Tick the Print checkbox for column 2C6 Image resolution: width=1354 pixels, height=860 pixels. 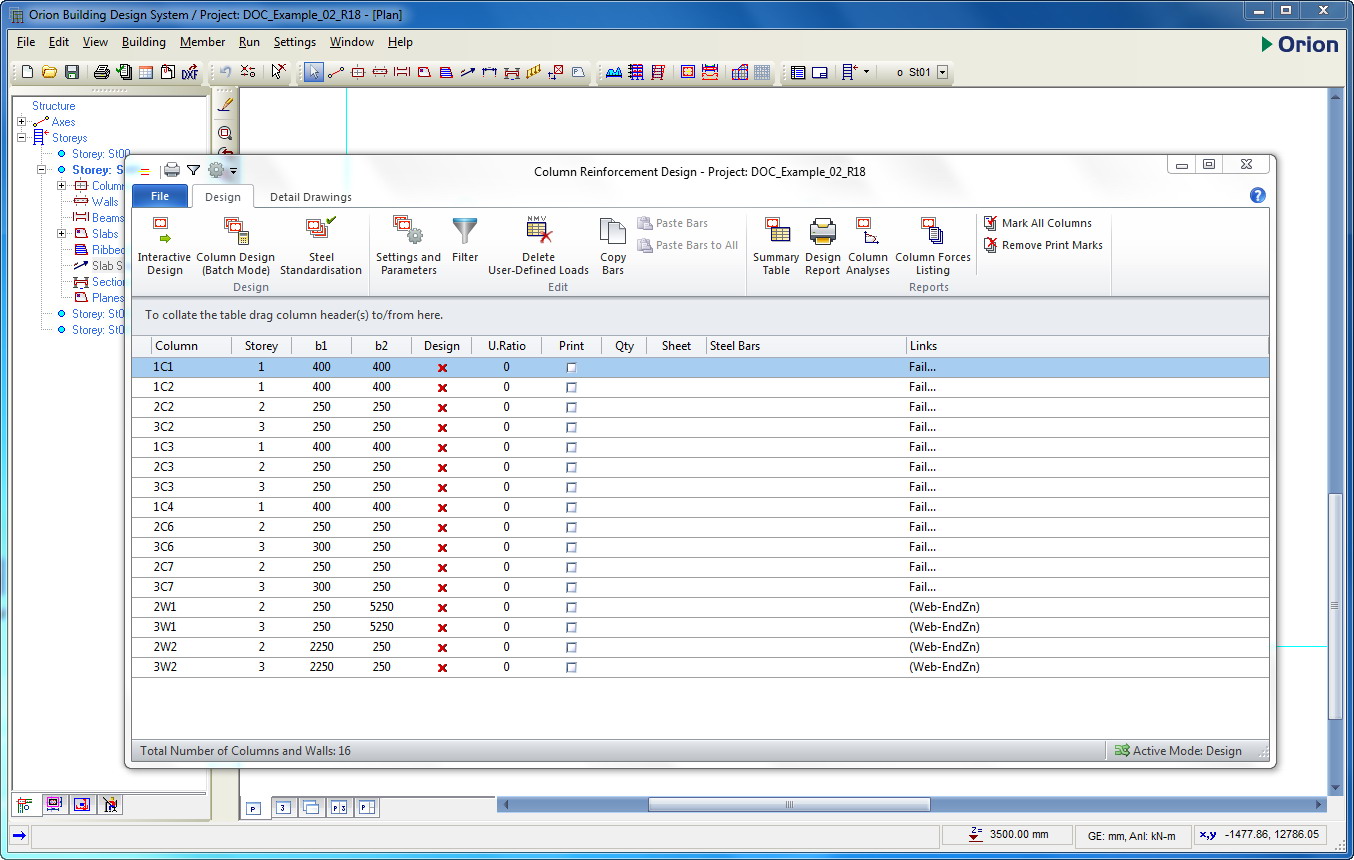(x=571, y=528)
